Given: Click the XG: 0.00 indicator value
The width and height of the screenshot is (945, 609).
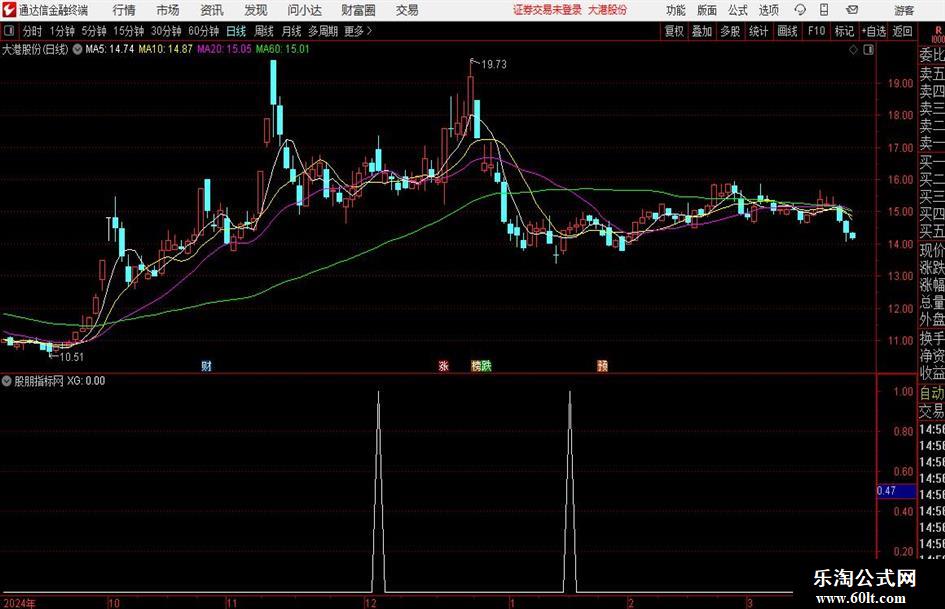Looking at the screenshot, I should (86, 380).
